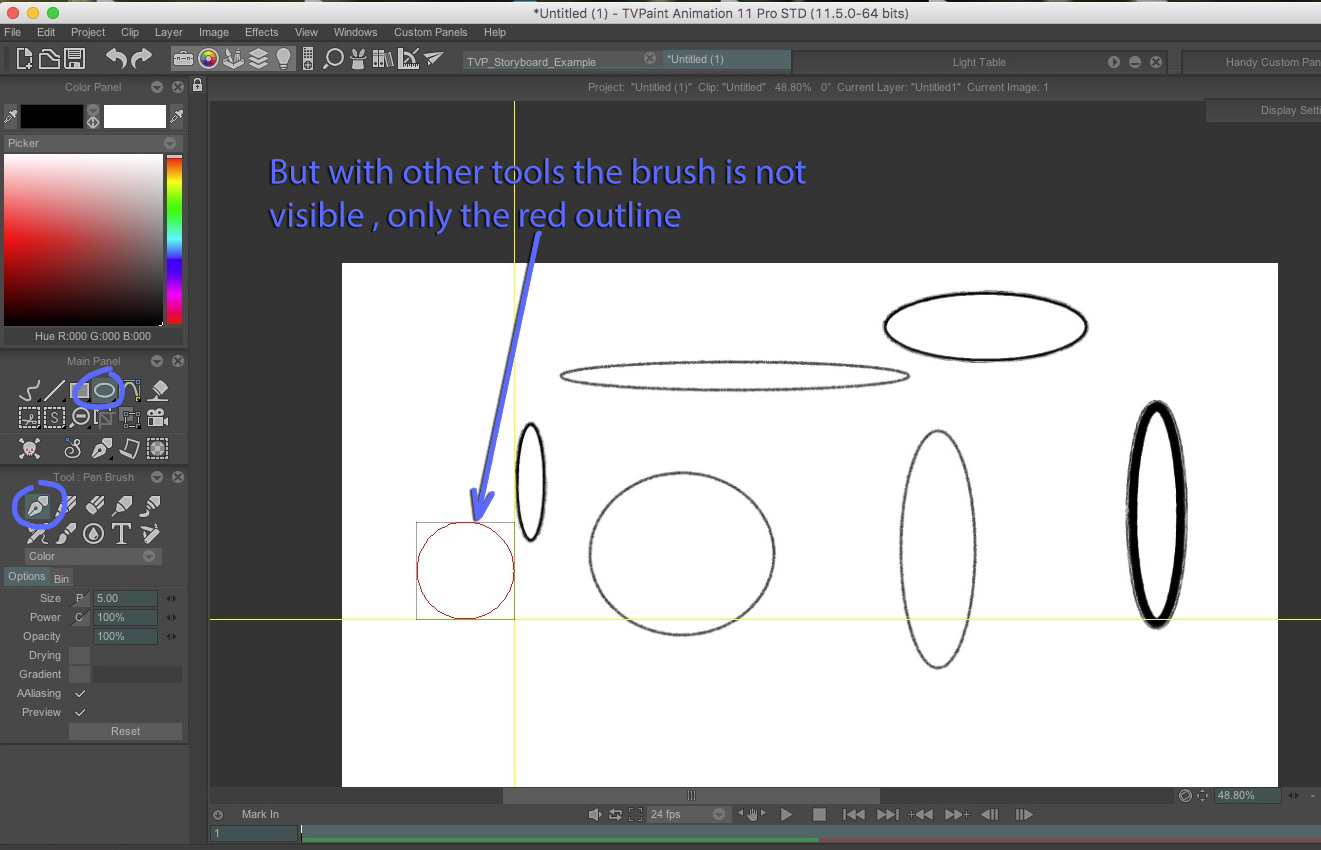The width and height of the screenshot is (1321, 850).
Task: Select the ellipse shape tool
Action: click(104, 391)
